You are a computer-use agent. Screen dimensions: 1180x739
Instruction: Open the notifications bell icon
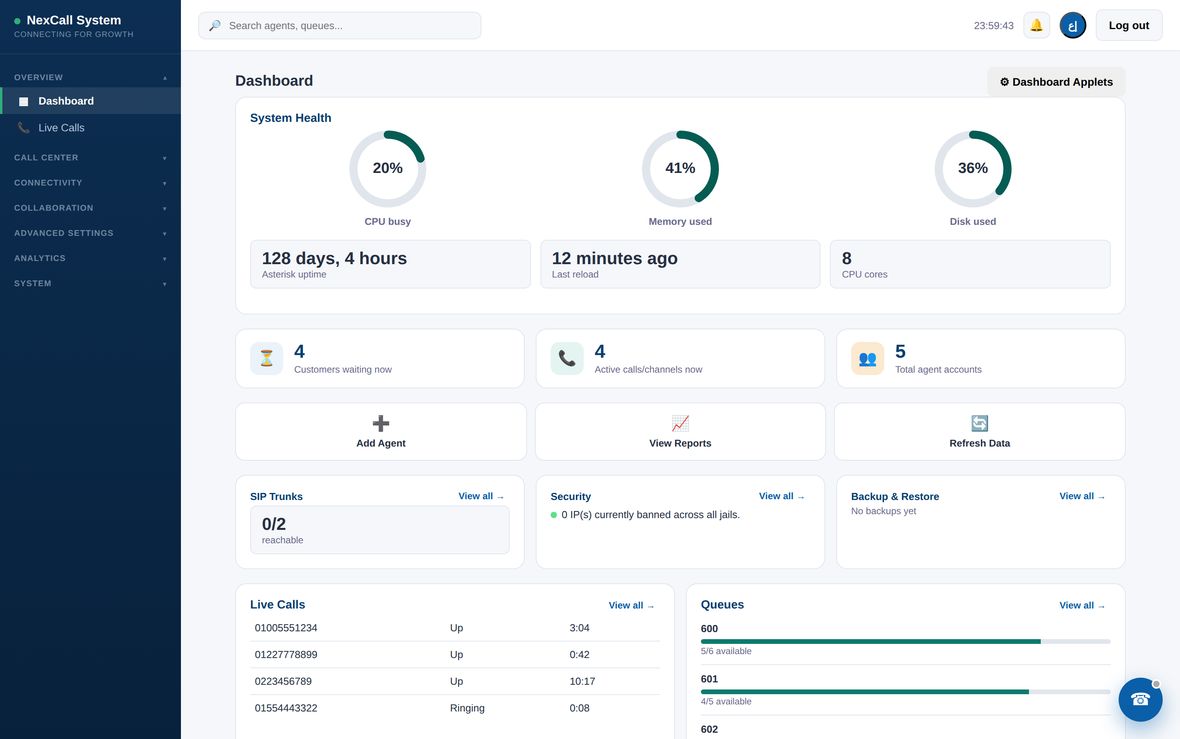pos(1036,26)
